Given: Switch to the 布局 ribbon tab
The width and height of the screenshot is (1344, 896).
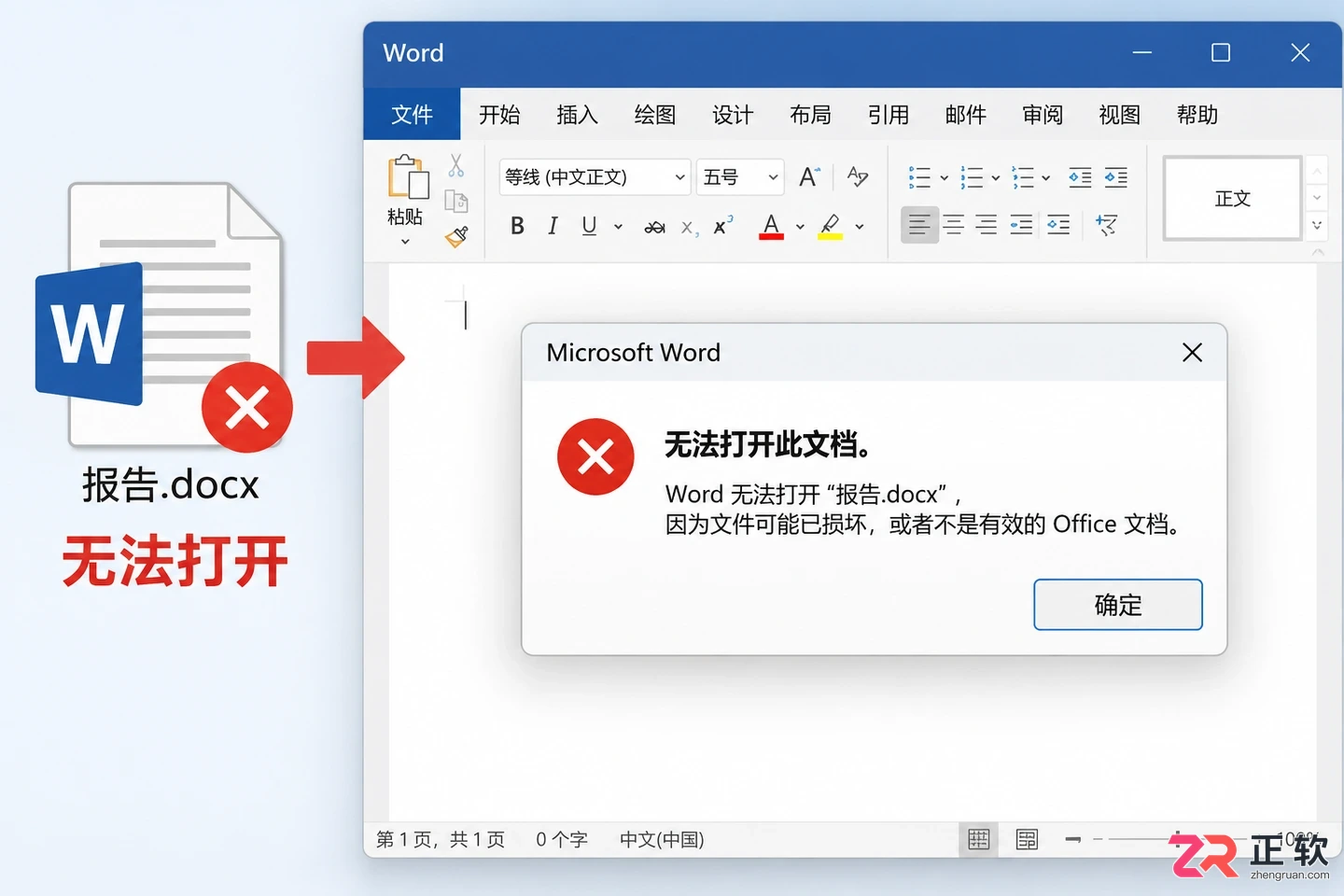Looking at the screenshot, I should (x=810, y=114).
